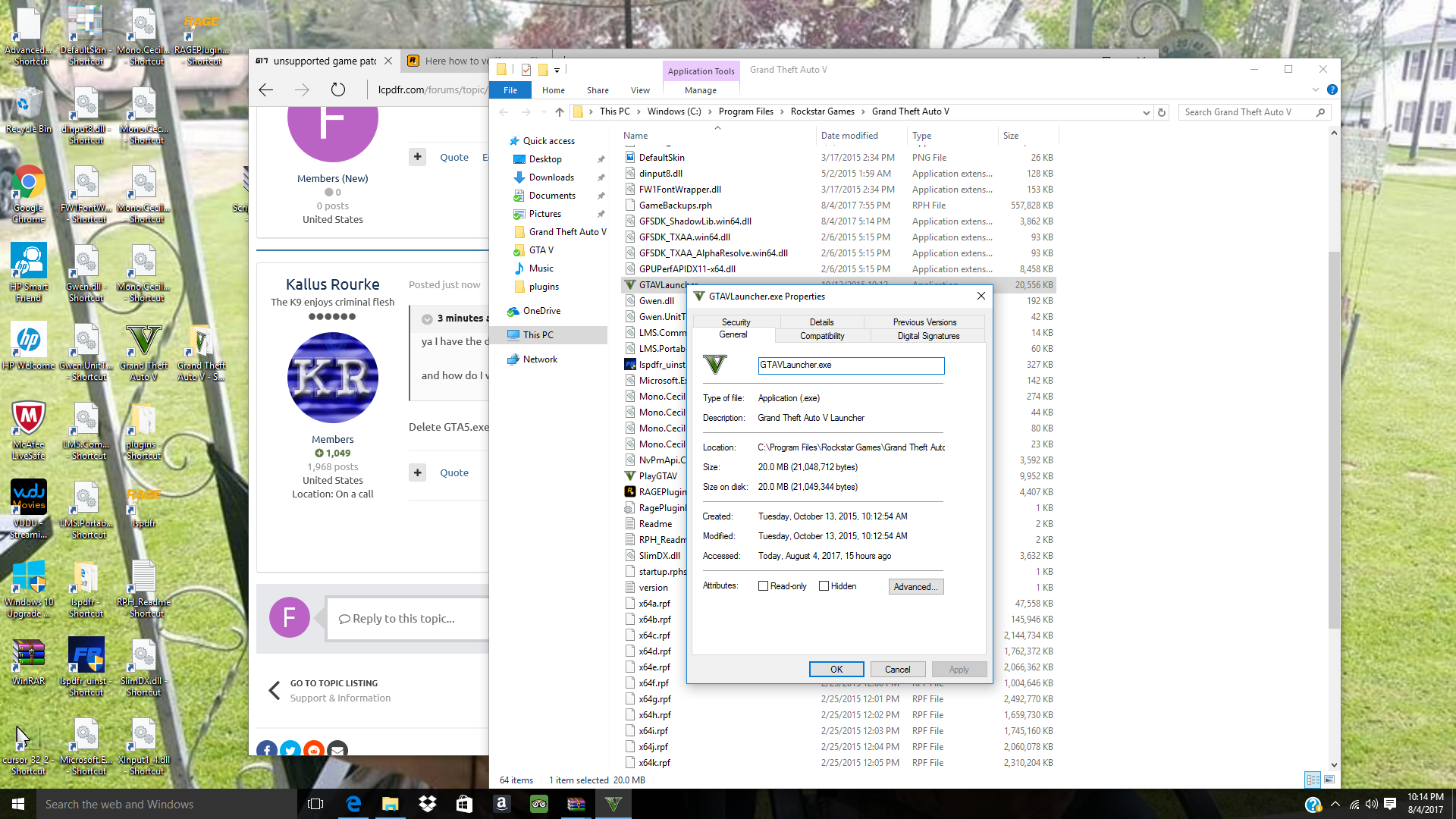Open Dropbox from the taskbar
The width and height of the screenshot is (1456, 819).
(427, 804)
